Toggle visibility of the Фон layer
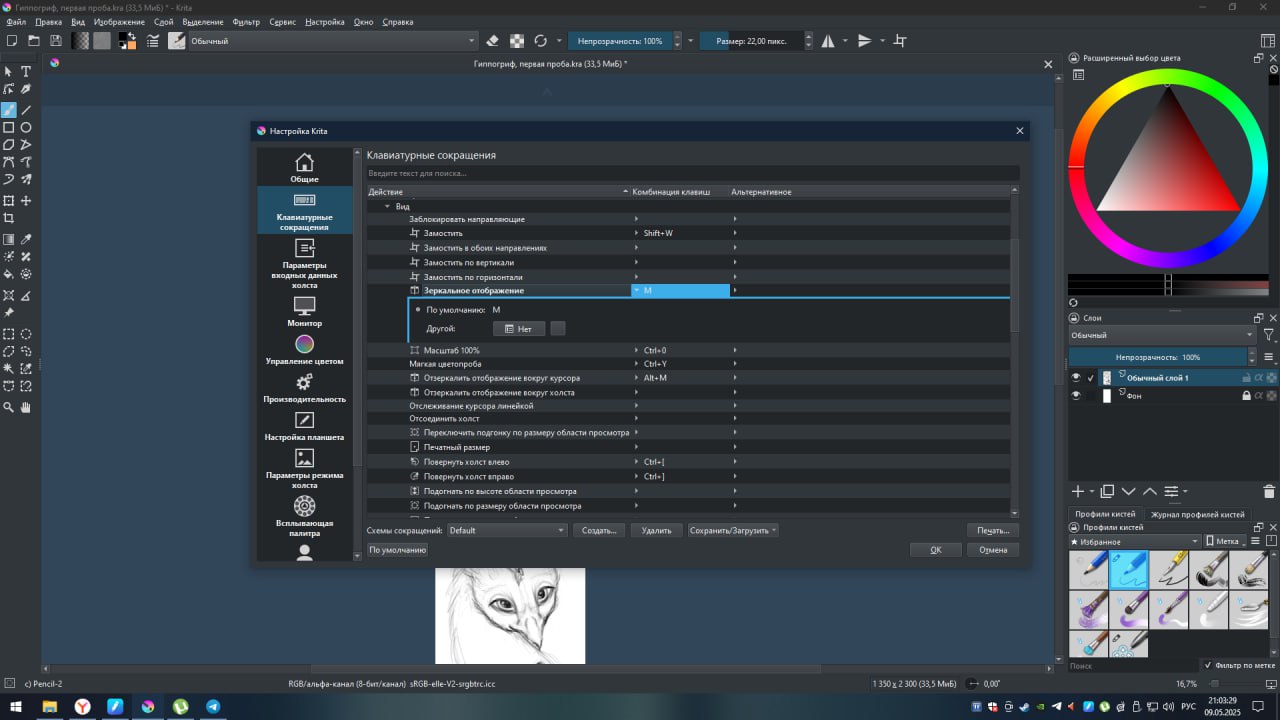Screen dimensions: 1280x720 pyautogui.click(x=1076, y=396)
